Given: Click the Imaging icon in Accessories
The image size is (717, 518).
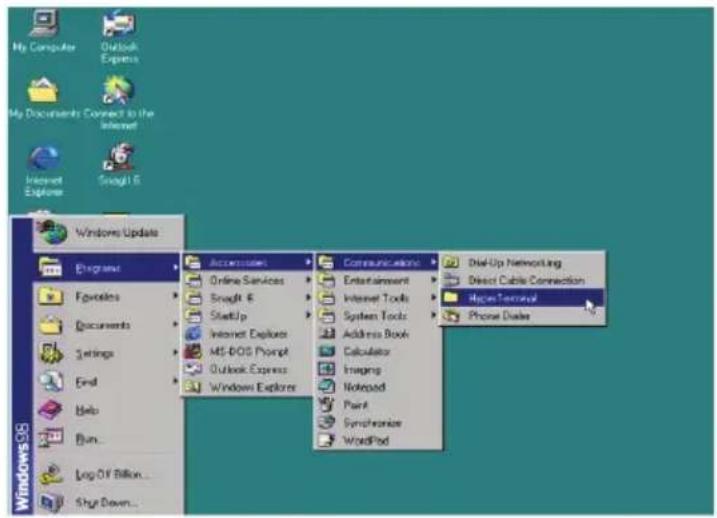Looking at the screenshot, I should pos(327,369).
